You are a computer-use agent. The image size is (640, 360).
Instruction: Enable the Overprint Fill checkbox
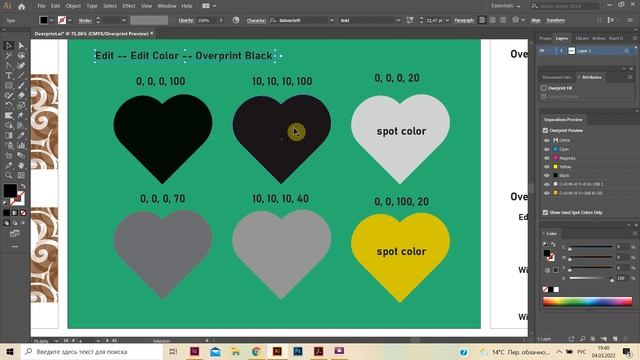(x=544, y=88)
